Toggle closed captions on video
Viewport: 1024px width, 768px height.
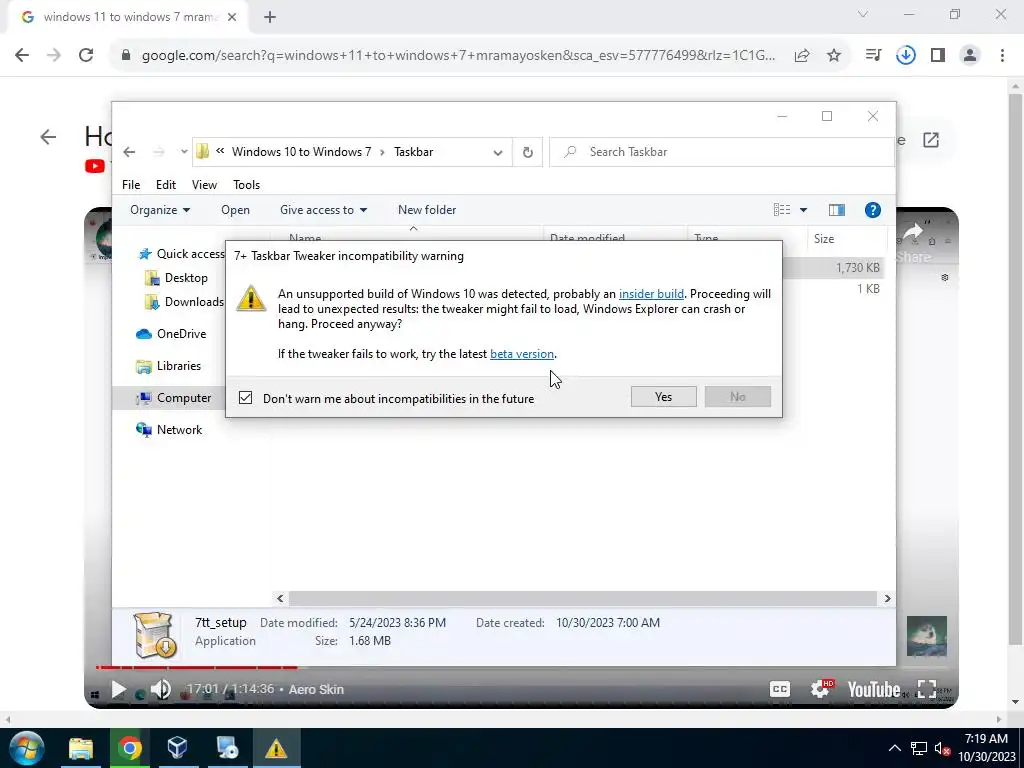pos(779,690)
